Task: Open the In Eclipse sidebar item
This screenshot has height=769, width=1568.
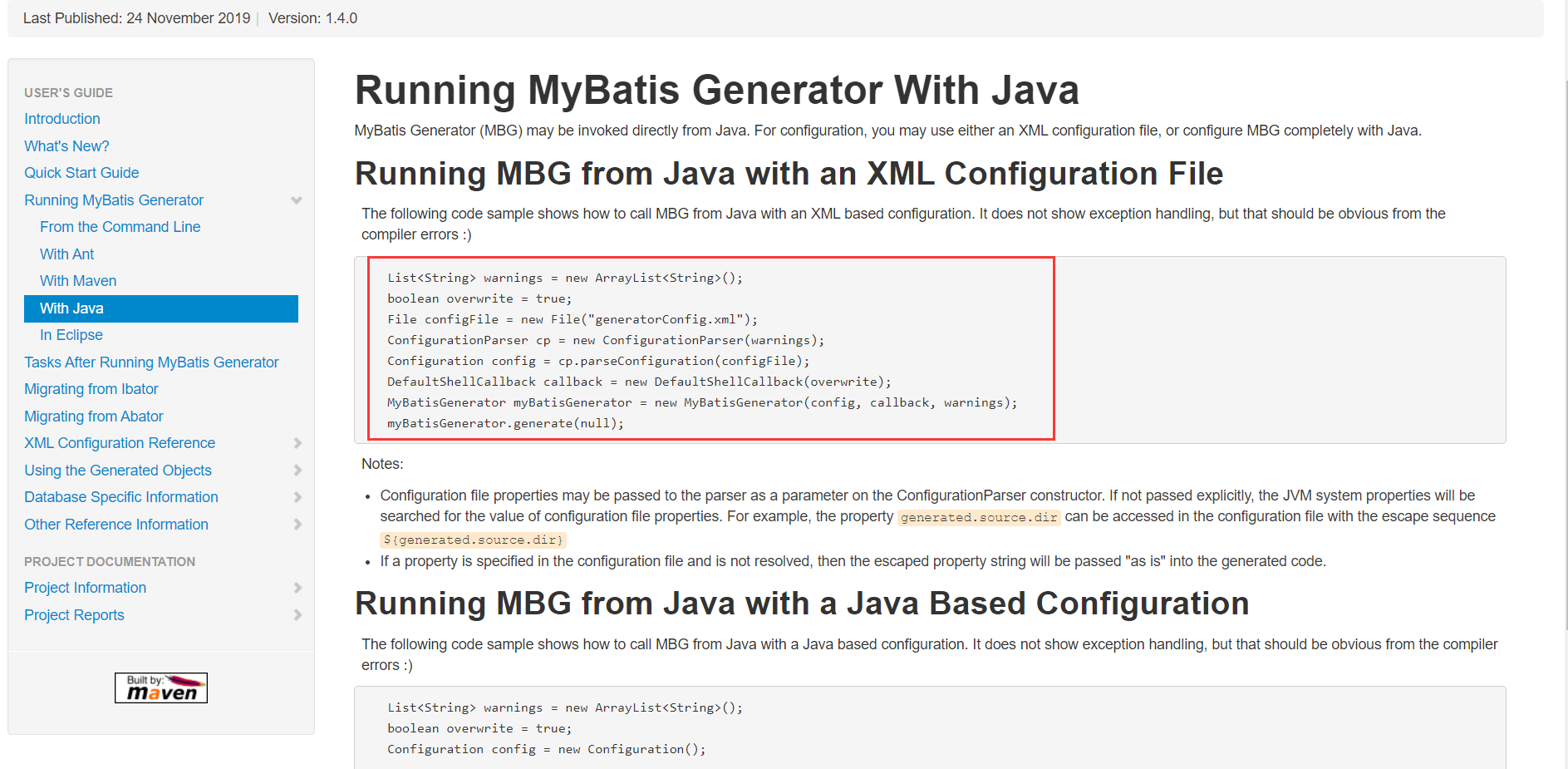Action: coord(71,335)
